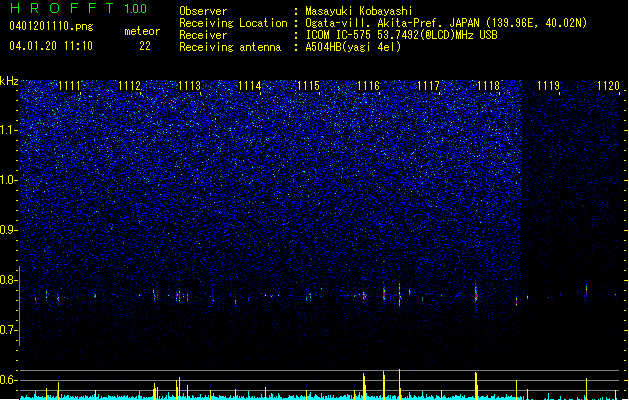629x400 pixels.
Task: Click the 1115 time axis label
Action: (309, 86)
